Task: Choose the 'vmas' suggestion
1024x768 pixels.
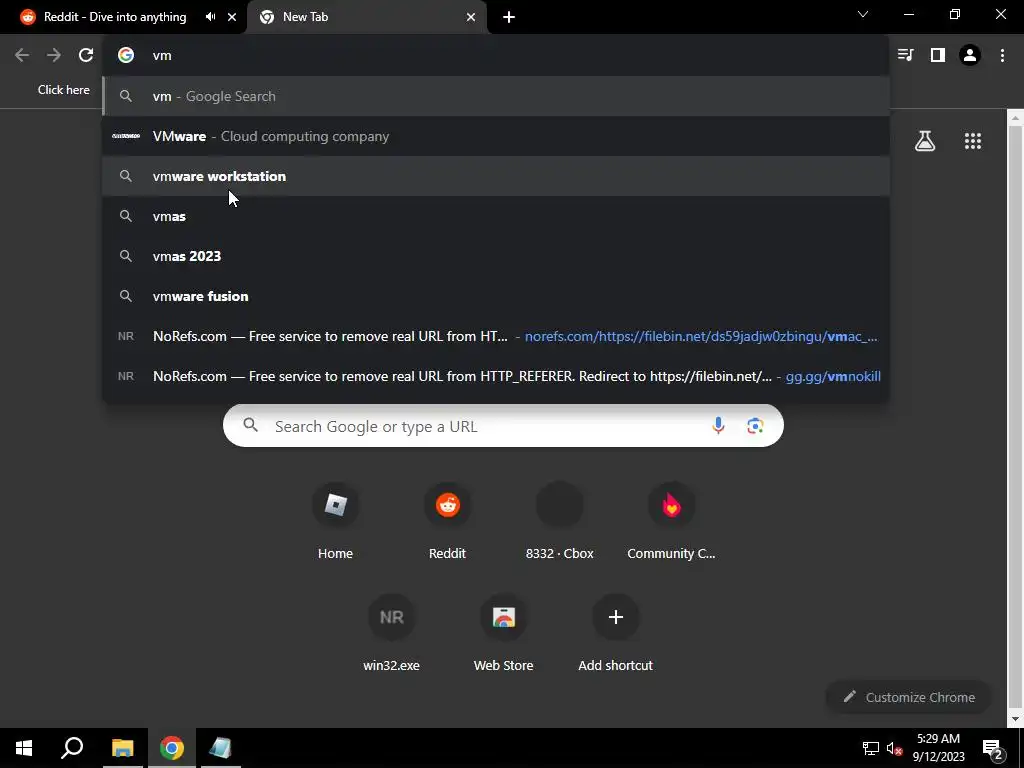Action: [x=496, y=216]
